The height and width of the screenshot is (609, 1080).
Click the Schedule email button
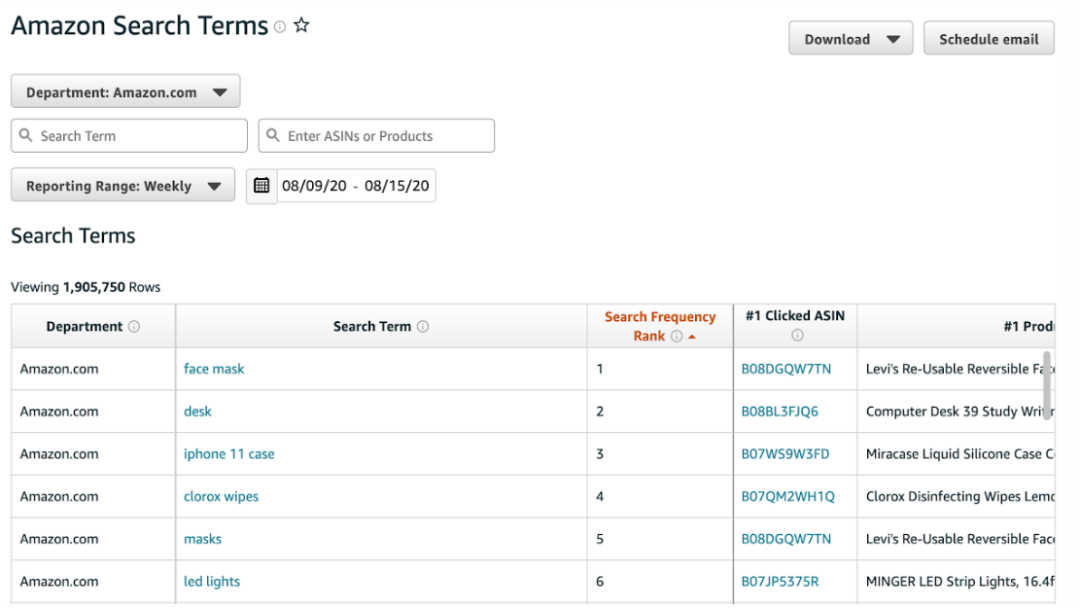coord(988,39)
